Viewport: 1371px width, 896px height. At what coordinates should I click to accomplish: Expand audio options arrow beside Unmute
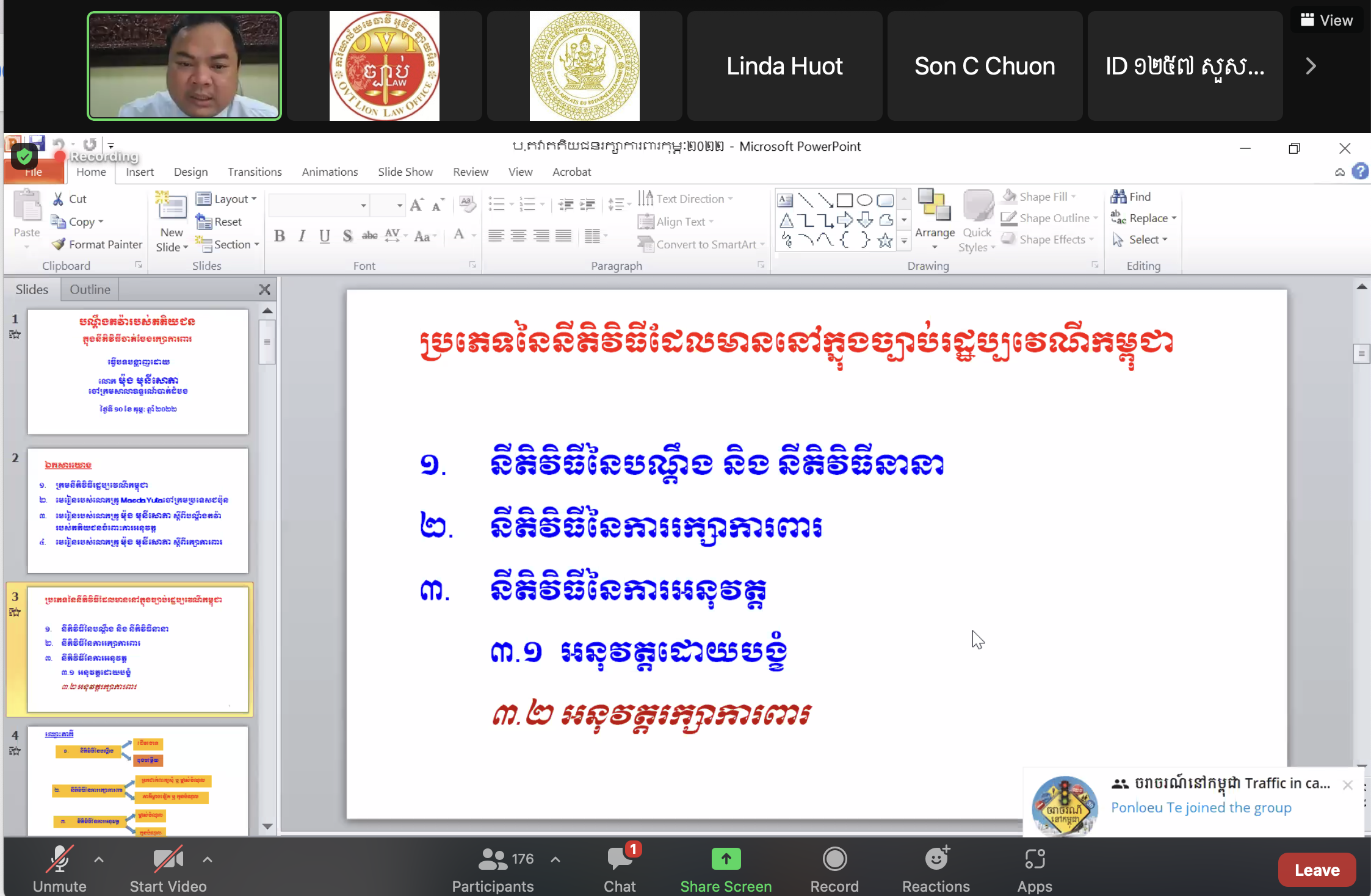99,859
